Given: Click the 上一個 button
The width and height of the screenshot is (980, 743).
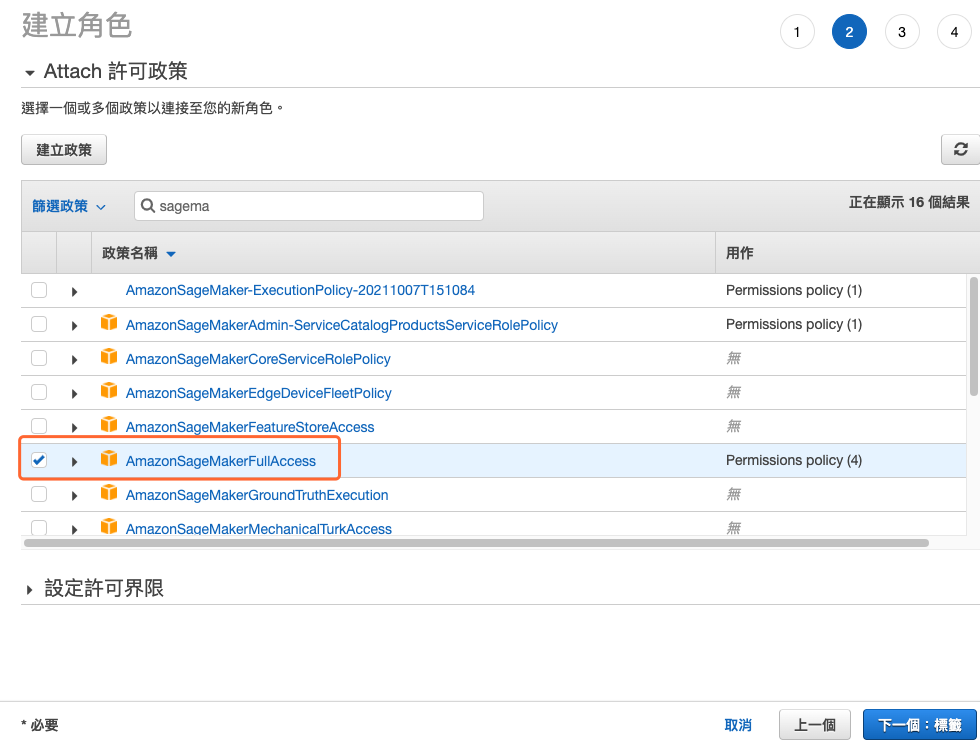Looking at the screenshot, I should 814,725.
